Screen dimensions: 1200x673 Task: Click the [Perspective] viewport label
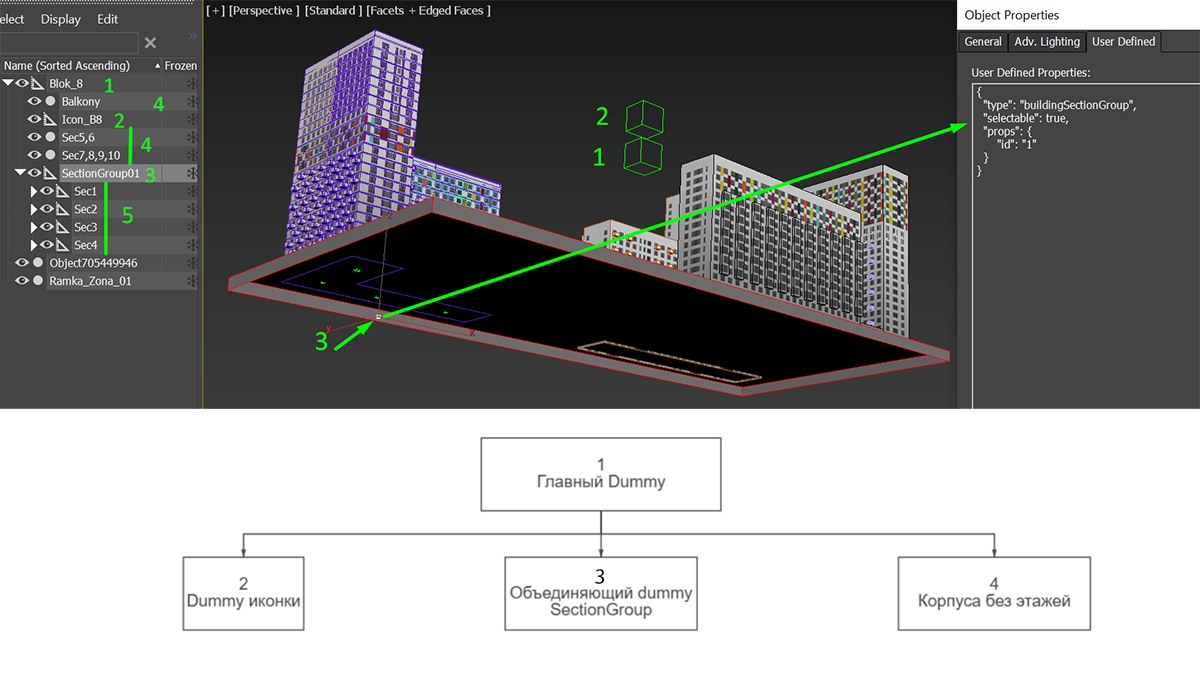(264, 10)
